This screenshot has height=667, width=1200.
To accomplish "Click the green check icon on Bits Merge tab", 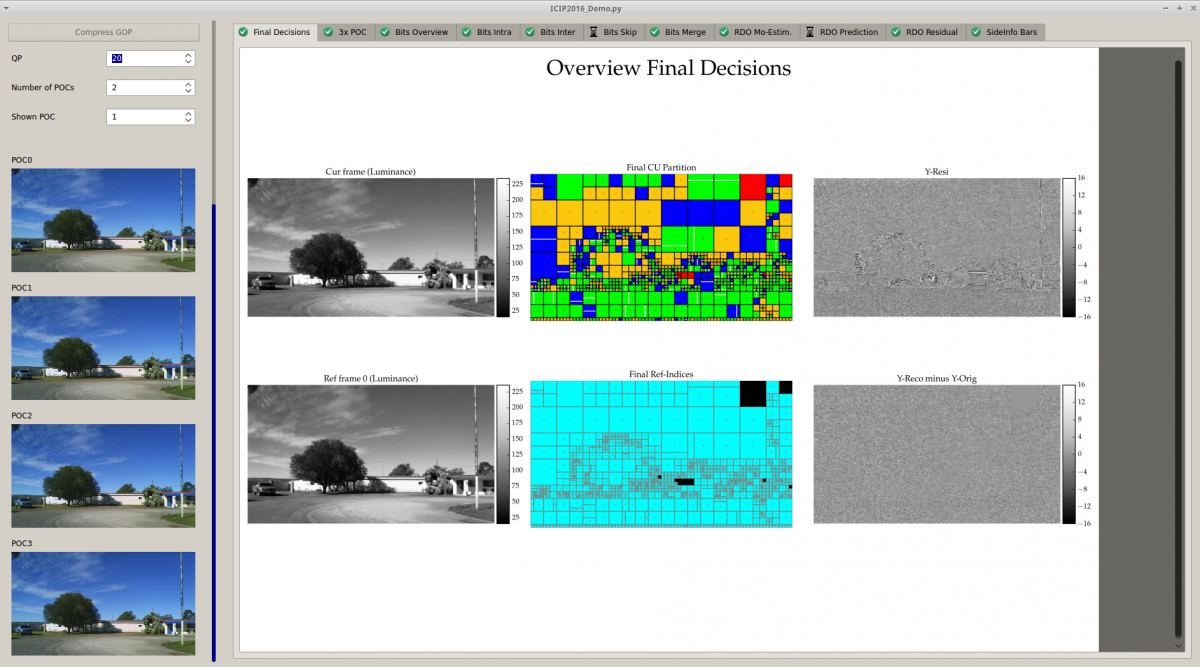I will coord(655,32).
